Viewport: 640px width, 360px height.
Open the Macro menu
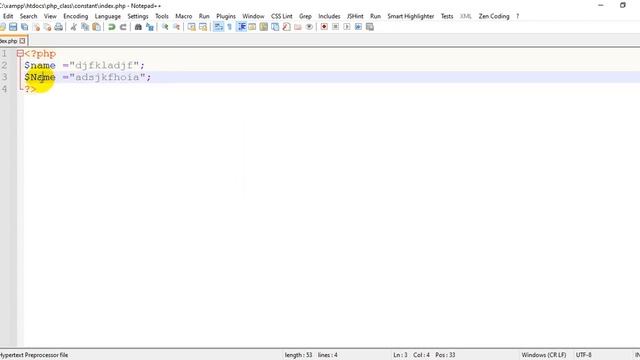pos(184,16)
